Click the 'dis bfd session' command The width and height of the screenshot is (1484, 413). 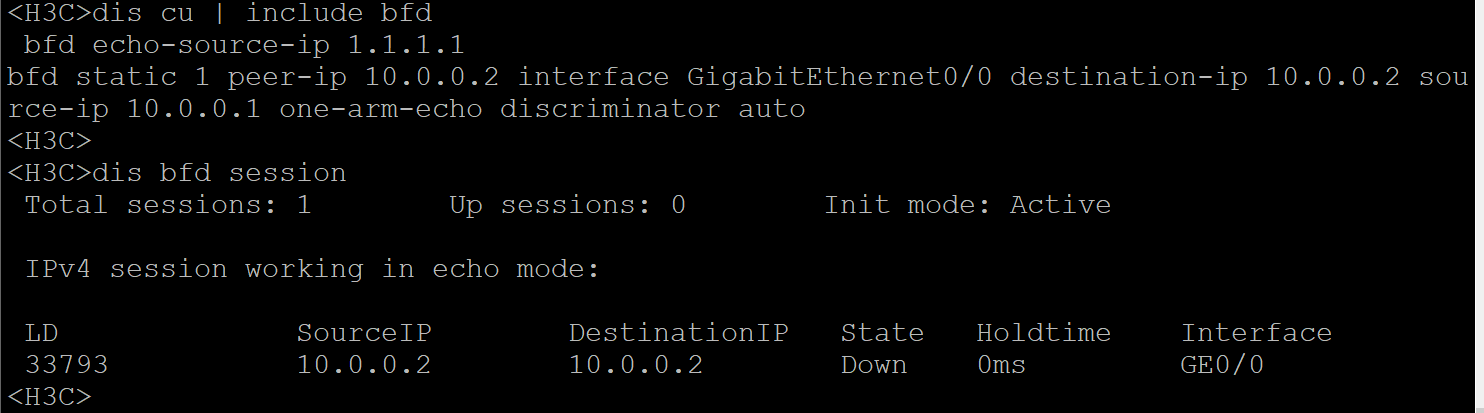click(219, 173)
